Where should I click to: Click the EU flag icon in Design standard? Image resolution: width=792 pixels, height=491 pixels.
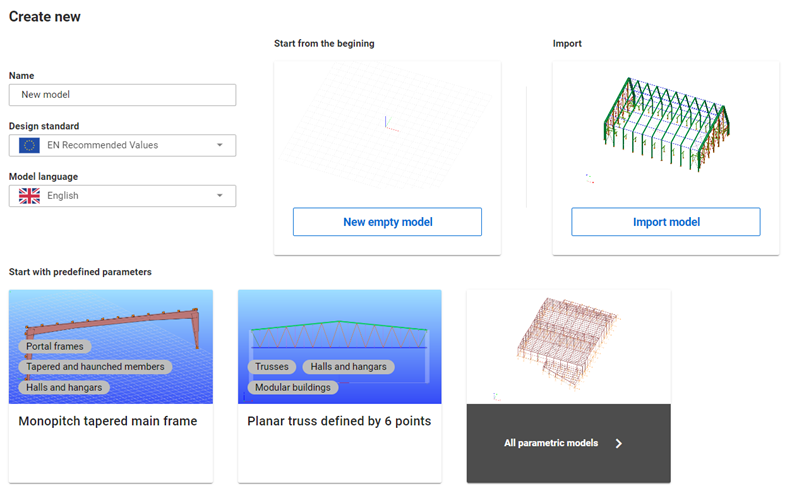[29, 145]
